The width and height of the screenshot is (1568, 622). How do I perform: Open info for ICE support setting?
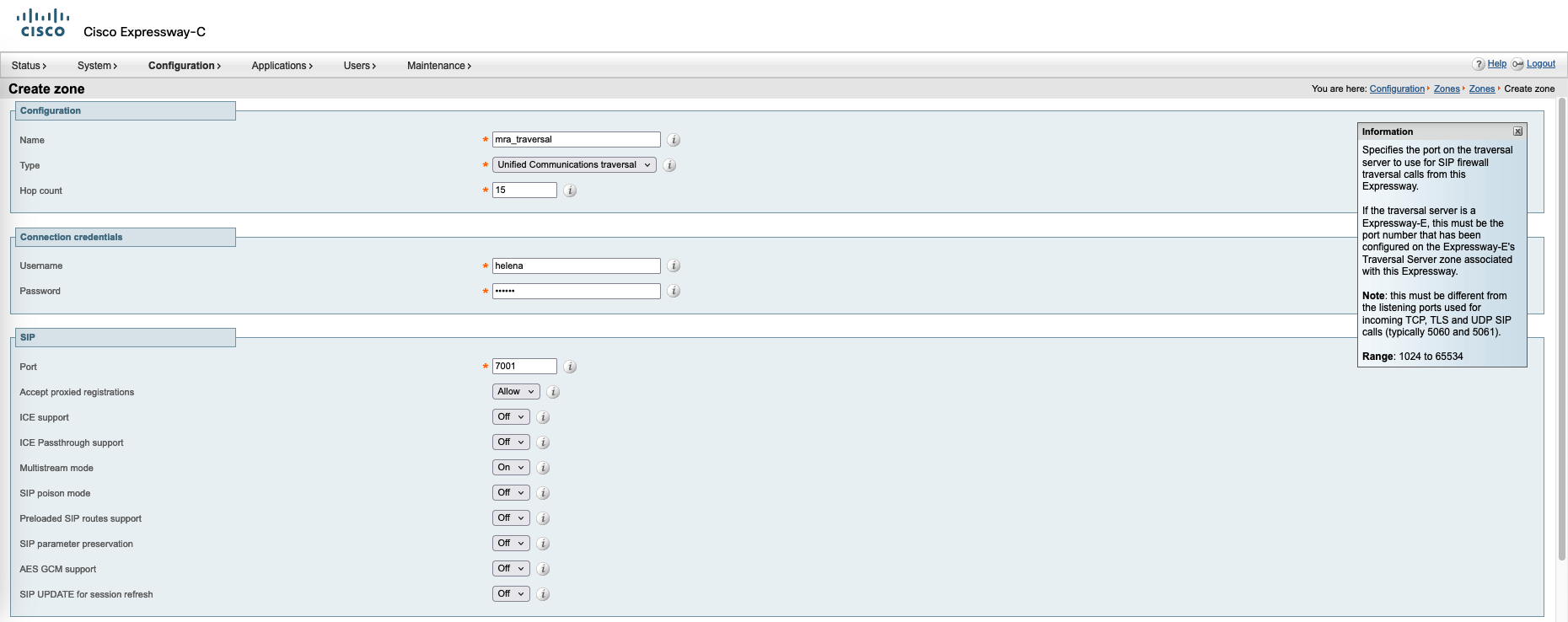click(543, 417)
